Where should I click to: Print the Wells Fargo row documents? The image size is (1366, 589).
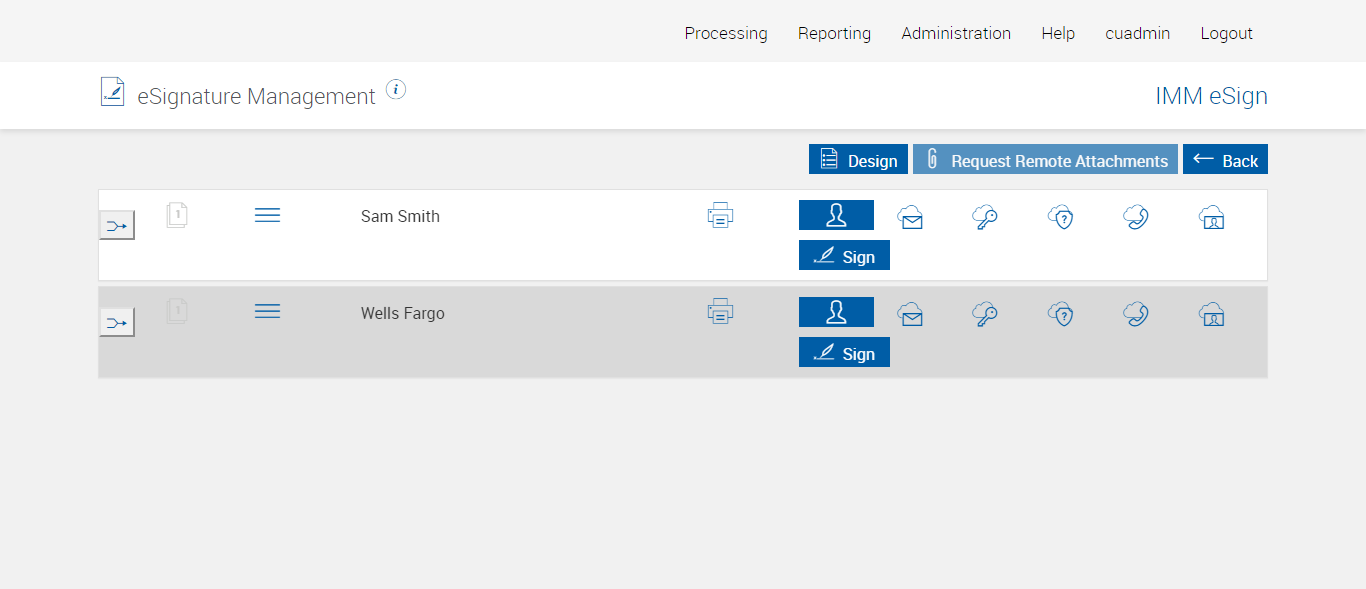coord(720,312)
